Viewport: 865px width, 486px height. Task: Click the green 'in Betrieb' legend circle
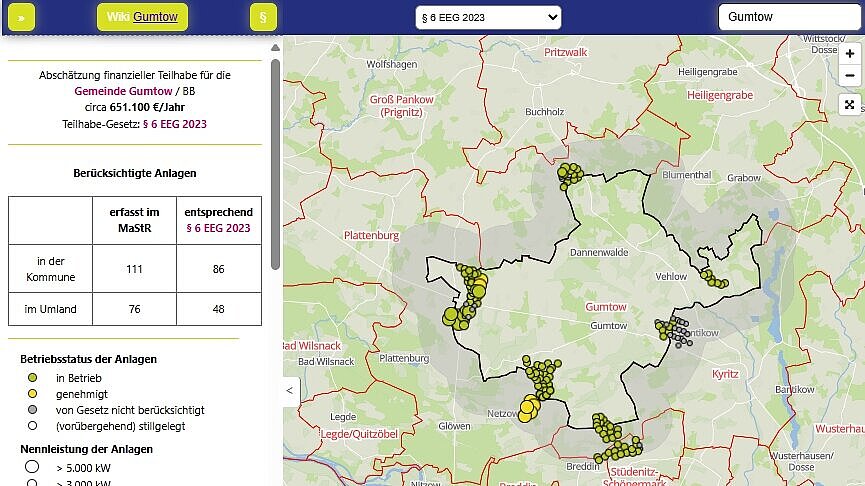[x=32, y=378]
